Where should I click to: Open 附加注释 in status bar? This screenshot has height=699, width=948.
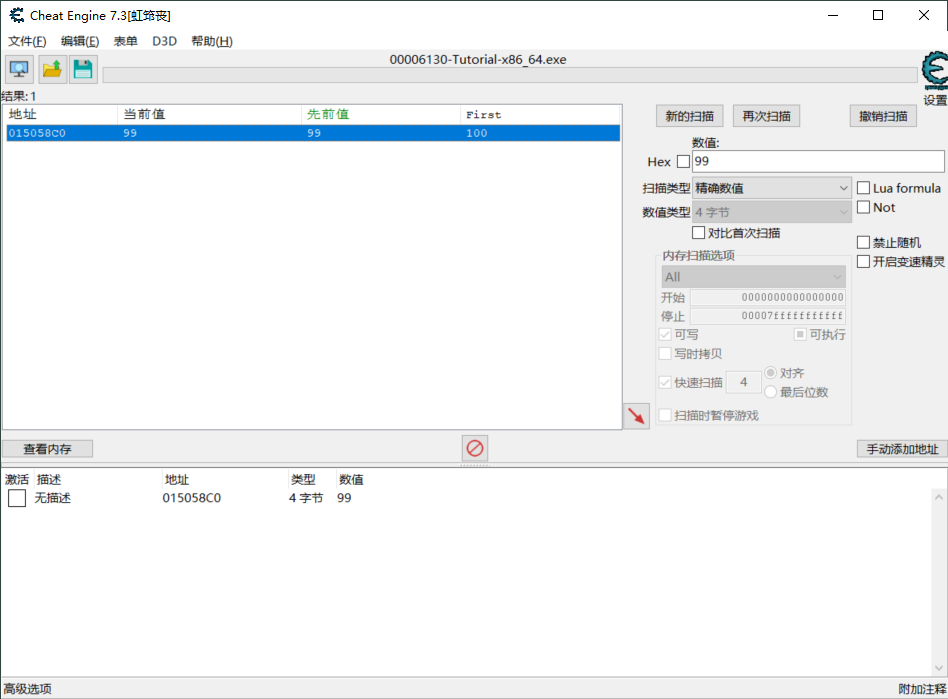(x=922, y=689)
